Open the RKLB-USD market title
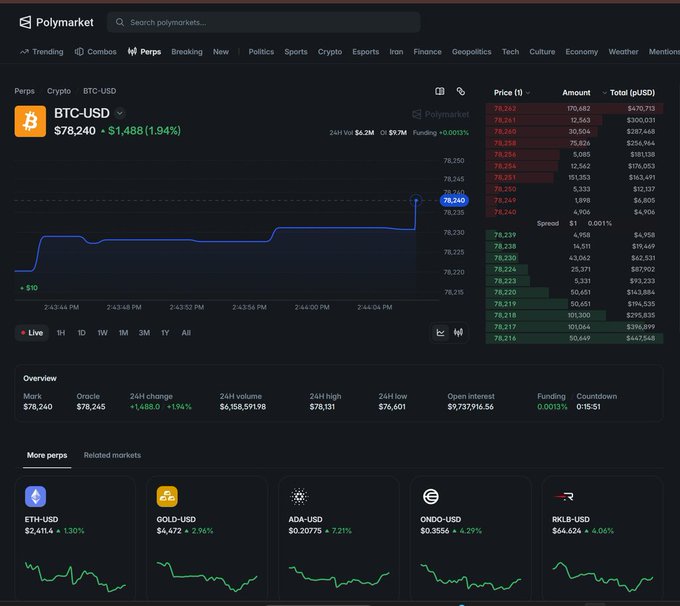680x606 pixels. 571,519
